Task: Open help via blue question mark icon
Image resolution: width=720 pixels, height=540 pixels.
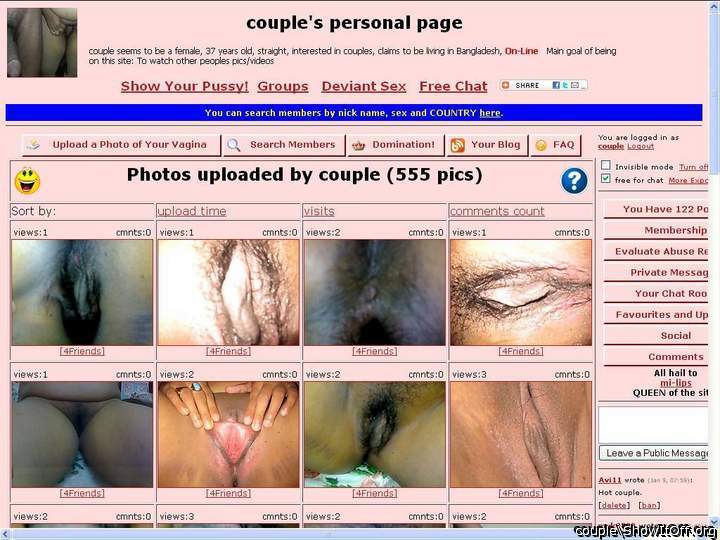Action: click(574, 180)
